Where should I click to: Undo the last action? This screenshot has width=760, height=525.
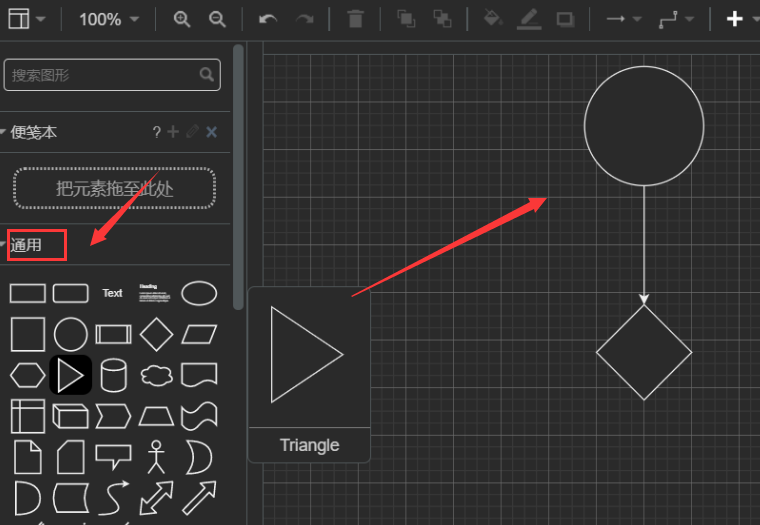point(268,19)
